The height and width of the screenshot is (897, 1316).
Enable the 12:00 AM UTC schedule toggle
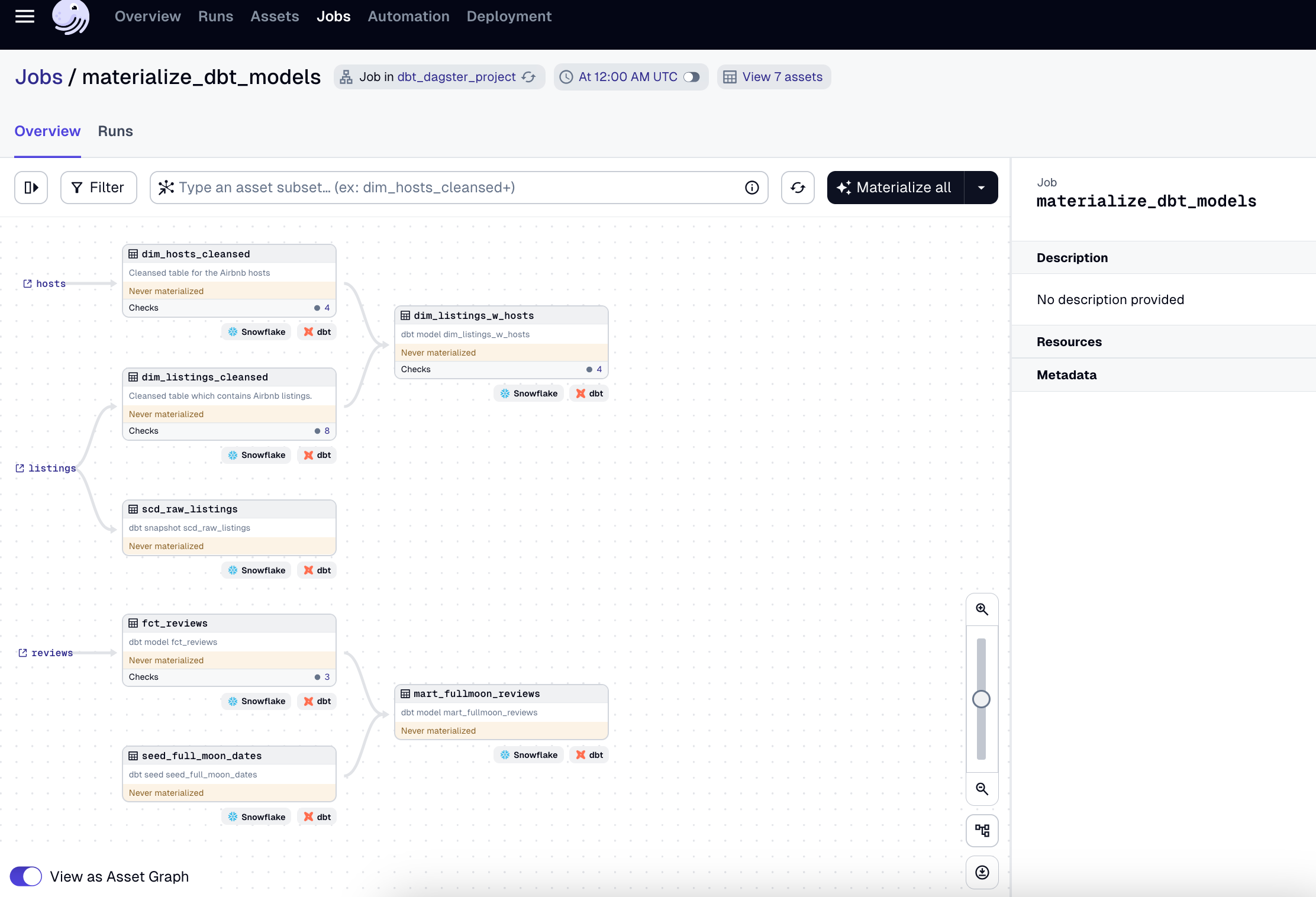(x=691, y=77)
